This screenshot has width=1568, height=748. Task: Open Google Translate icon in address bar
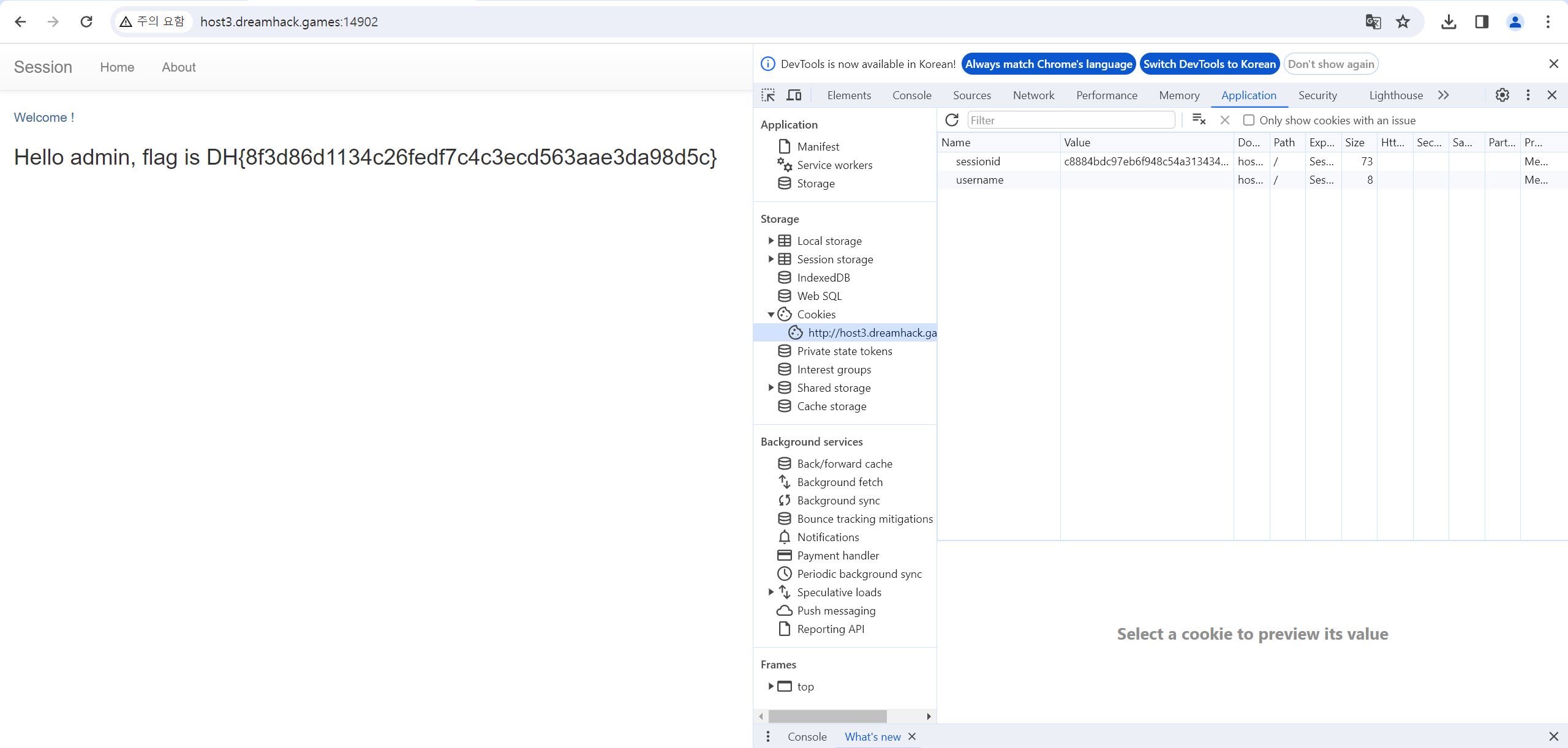(x=1373, y=22)
